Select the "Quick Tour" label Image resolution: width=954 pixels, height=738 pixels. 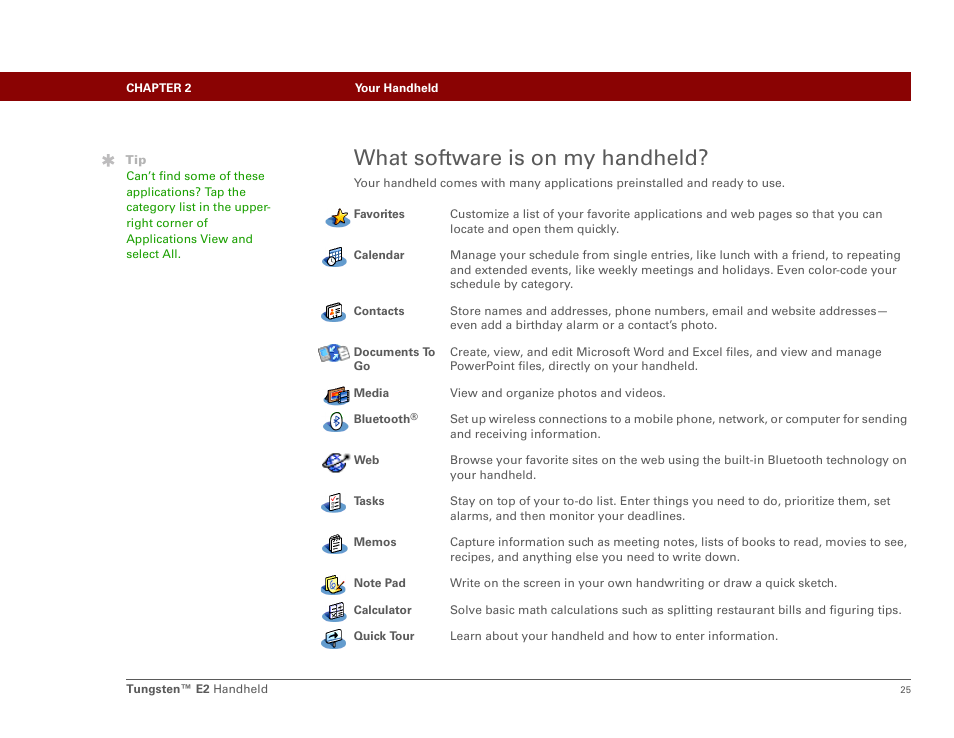click(x=384, y=636)
